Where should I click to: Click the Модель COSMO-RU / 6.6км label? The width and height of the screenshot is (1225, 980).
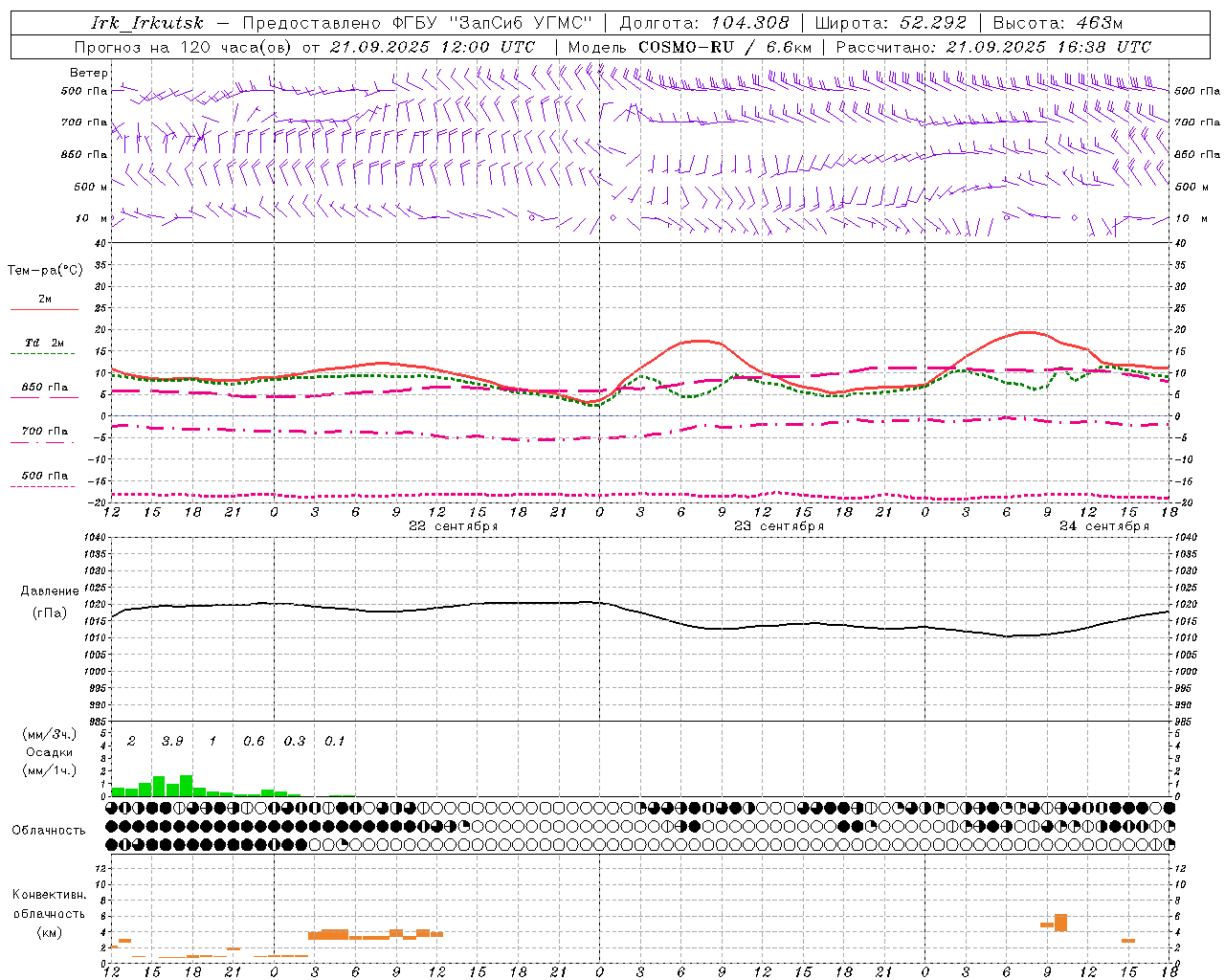point(689,47)
